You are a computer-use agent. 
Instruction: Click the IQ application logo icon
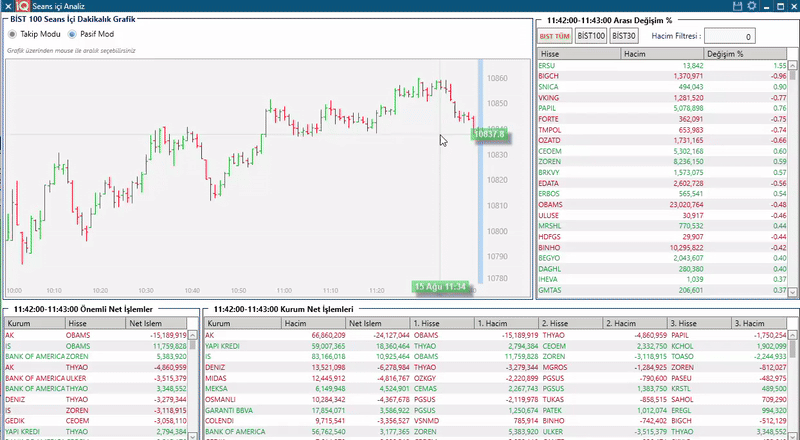tap(22, 6)
